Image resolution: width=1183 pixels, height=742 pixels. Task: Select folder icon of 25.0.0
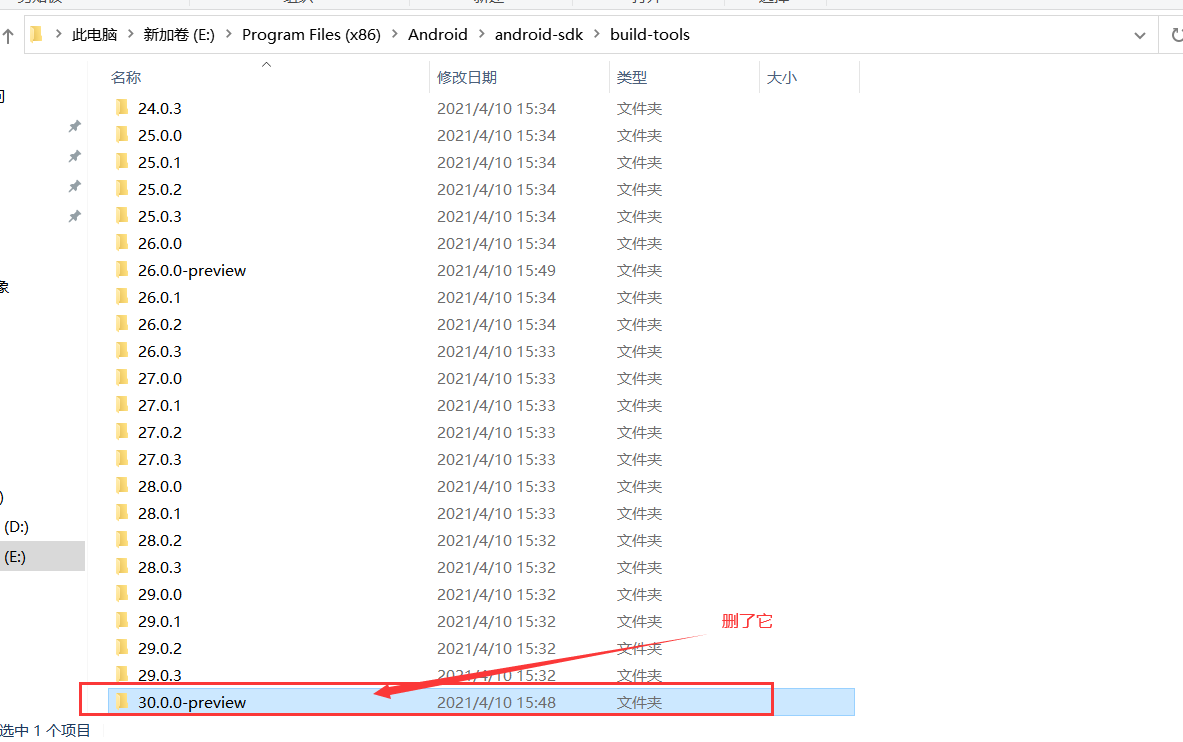coord(122,134)
